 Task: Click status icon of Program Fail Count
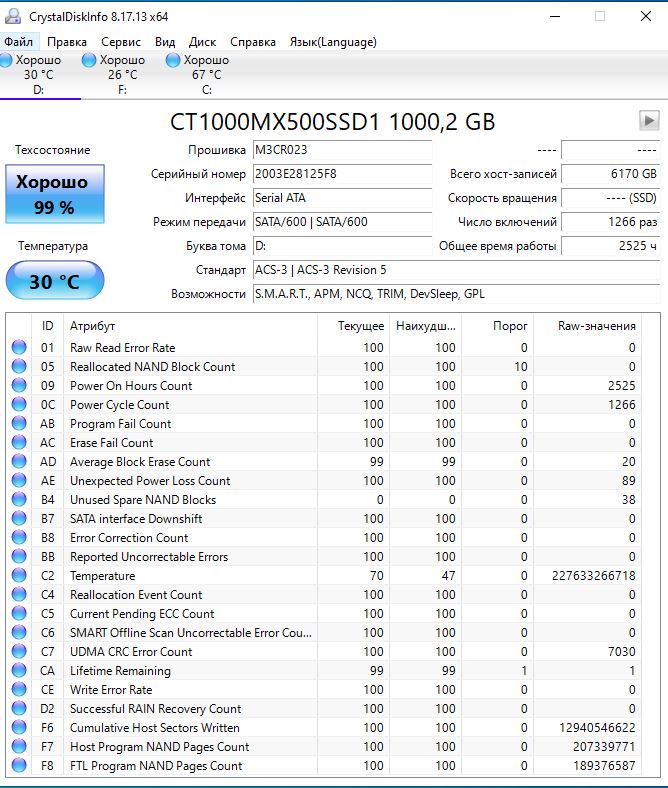pyautogui.click(x=19, y=423)
